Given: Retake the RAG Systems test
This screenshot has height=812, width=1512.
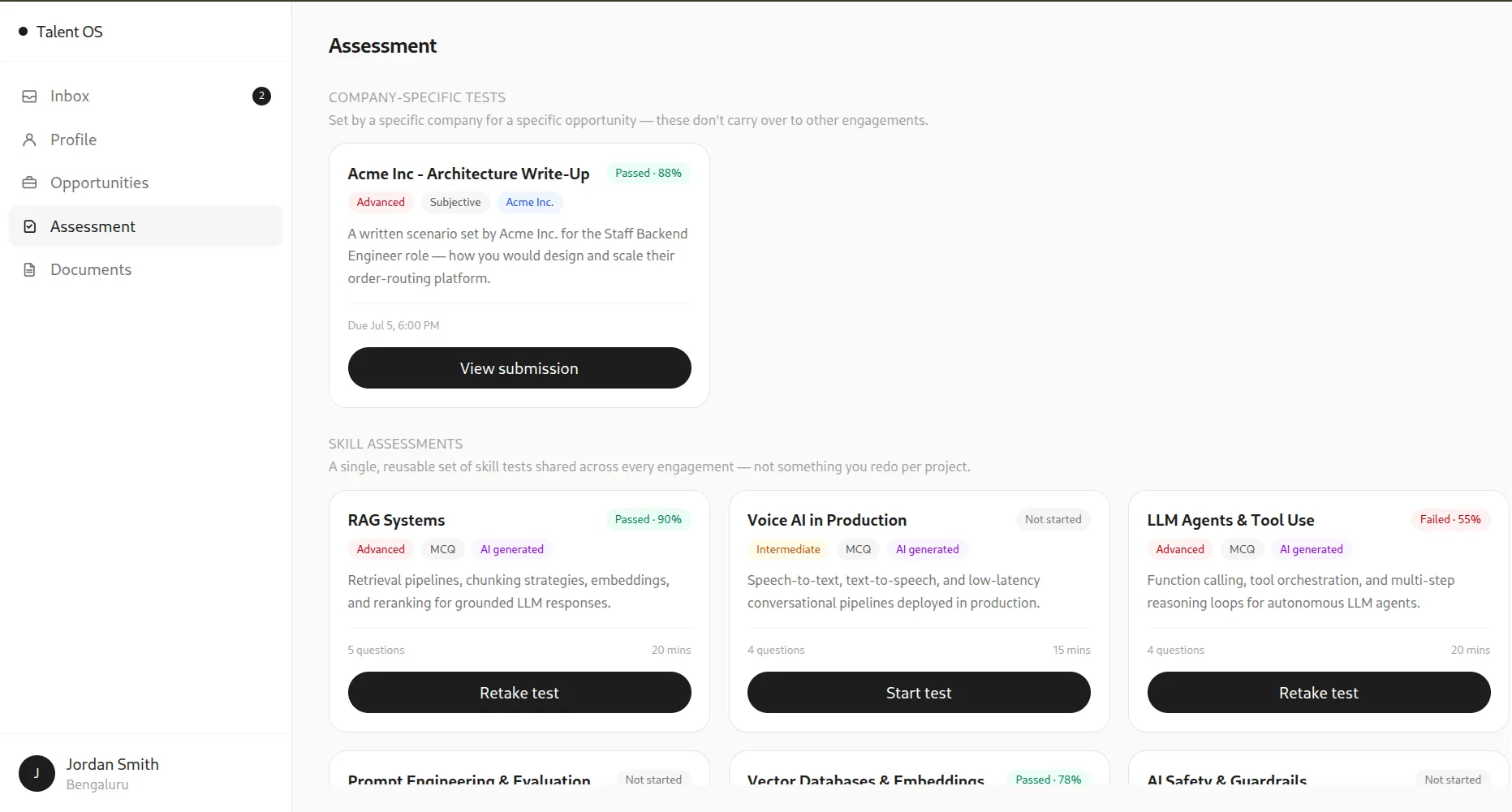Looking at the screenshot, I should point(519,693).
